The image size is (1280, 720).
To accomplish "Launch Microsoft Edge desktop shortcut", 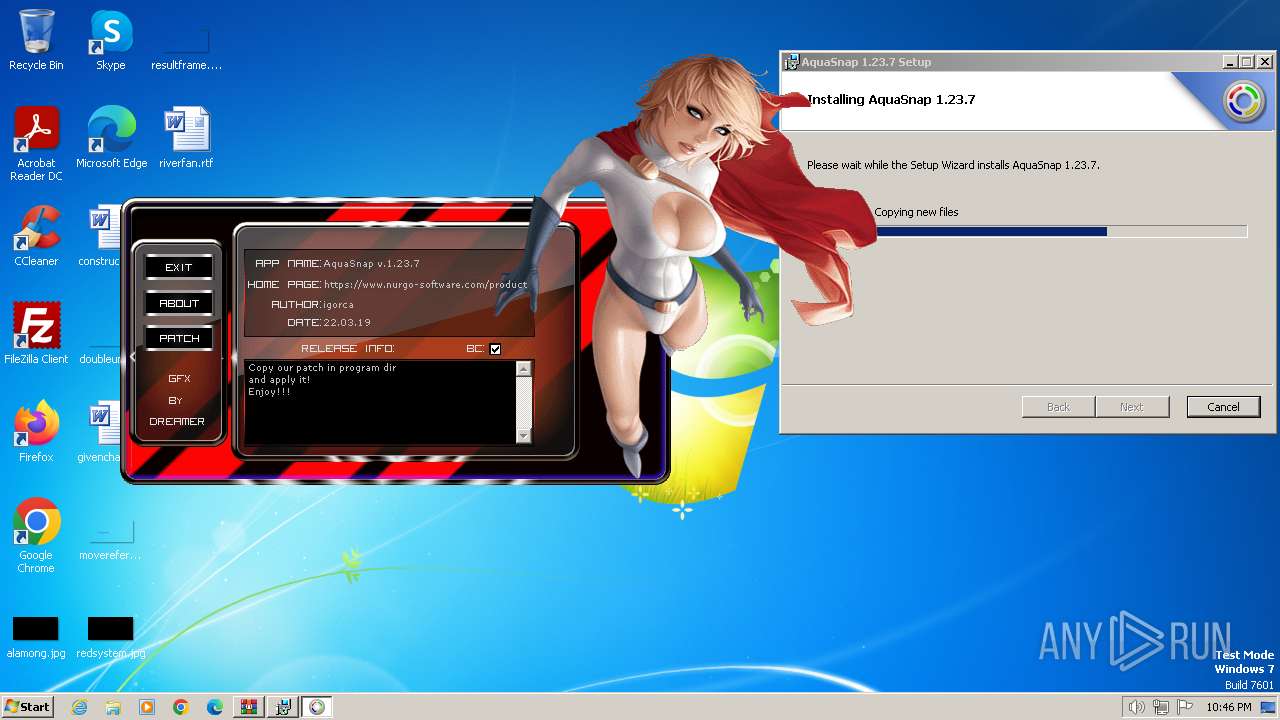I will coord(111,138).
